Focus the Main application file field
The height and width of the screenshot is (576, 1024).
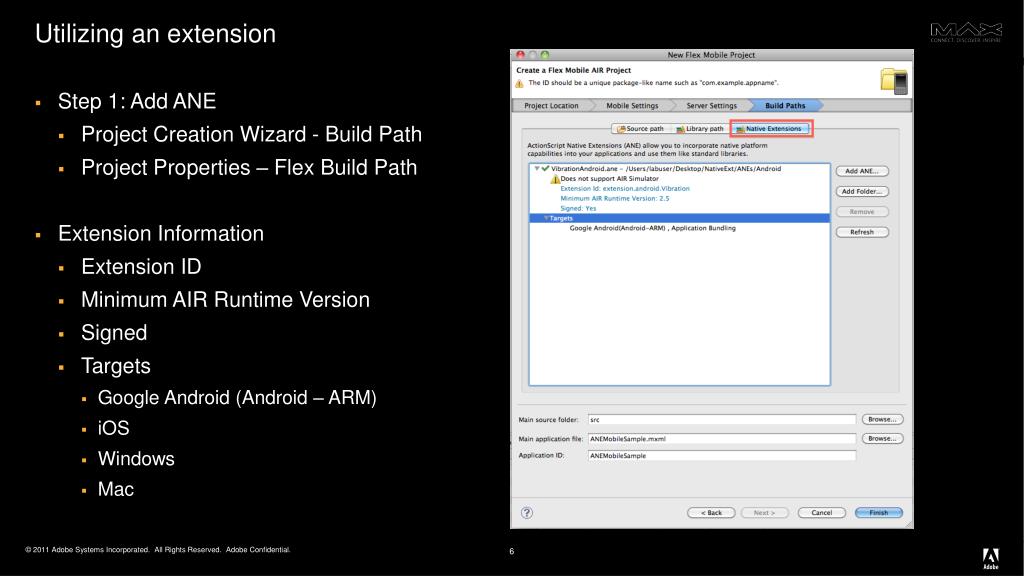(x=722, y=439)
